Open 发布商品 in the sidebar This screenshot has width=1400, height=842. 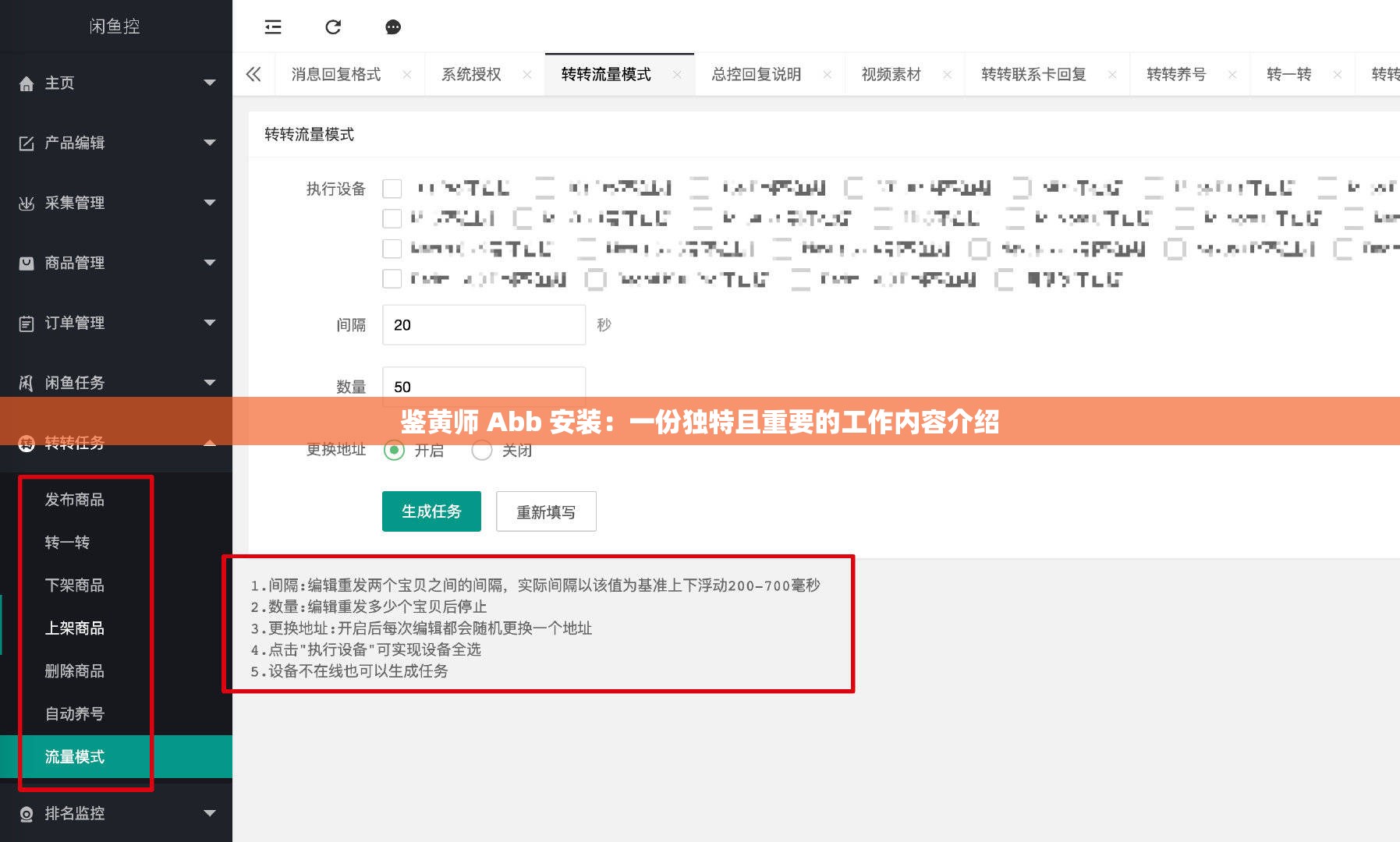pyautogui.click(x=75, y=500)
